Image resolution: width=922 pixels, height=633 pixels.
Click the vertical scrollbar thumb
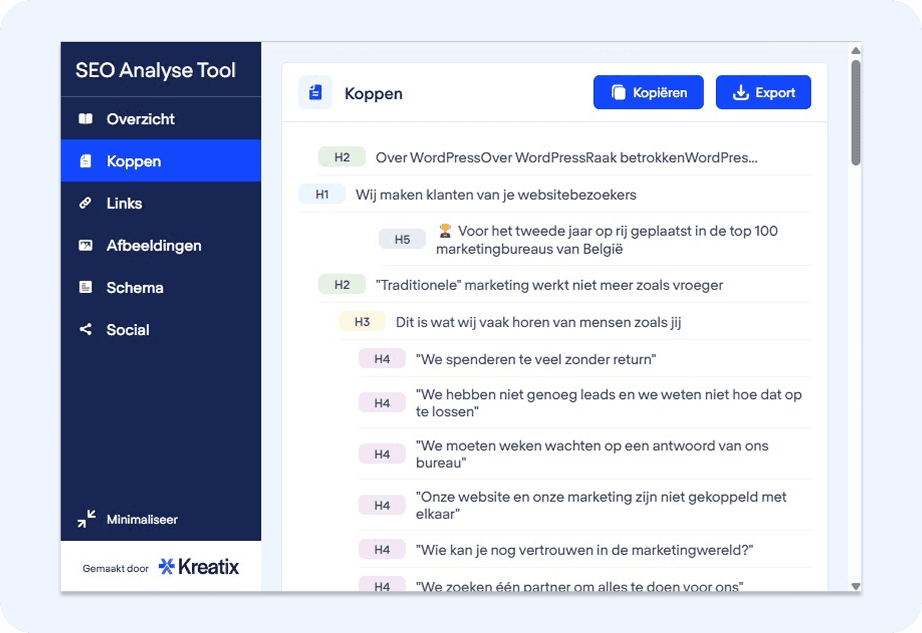point(855,112)
